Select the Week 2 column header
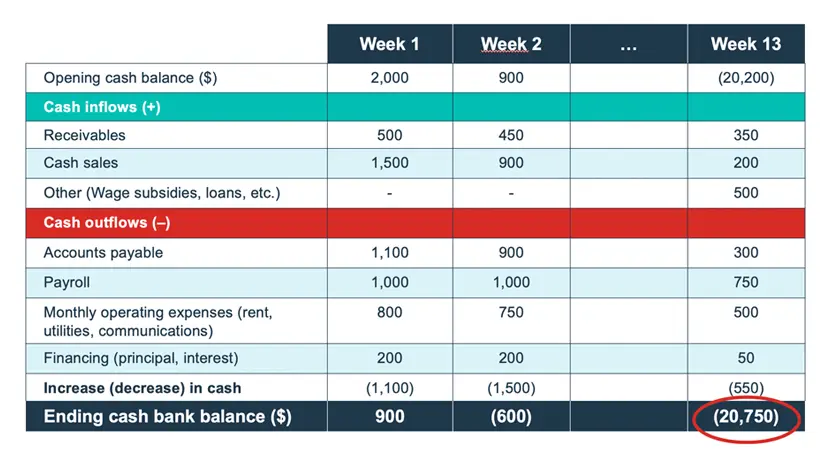The width and height of the screenshot is (825, 464). coord(510,44)
